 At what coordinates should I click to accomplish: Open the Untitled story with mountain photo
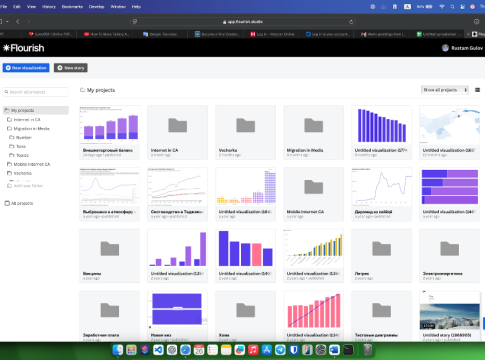click(x=449, y=316)
